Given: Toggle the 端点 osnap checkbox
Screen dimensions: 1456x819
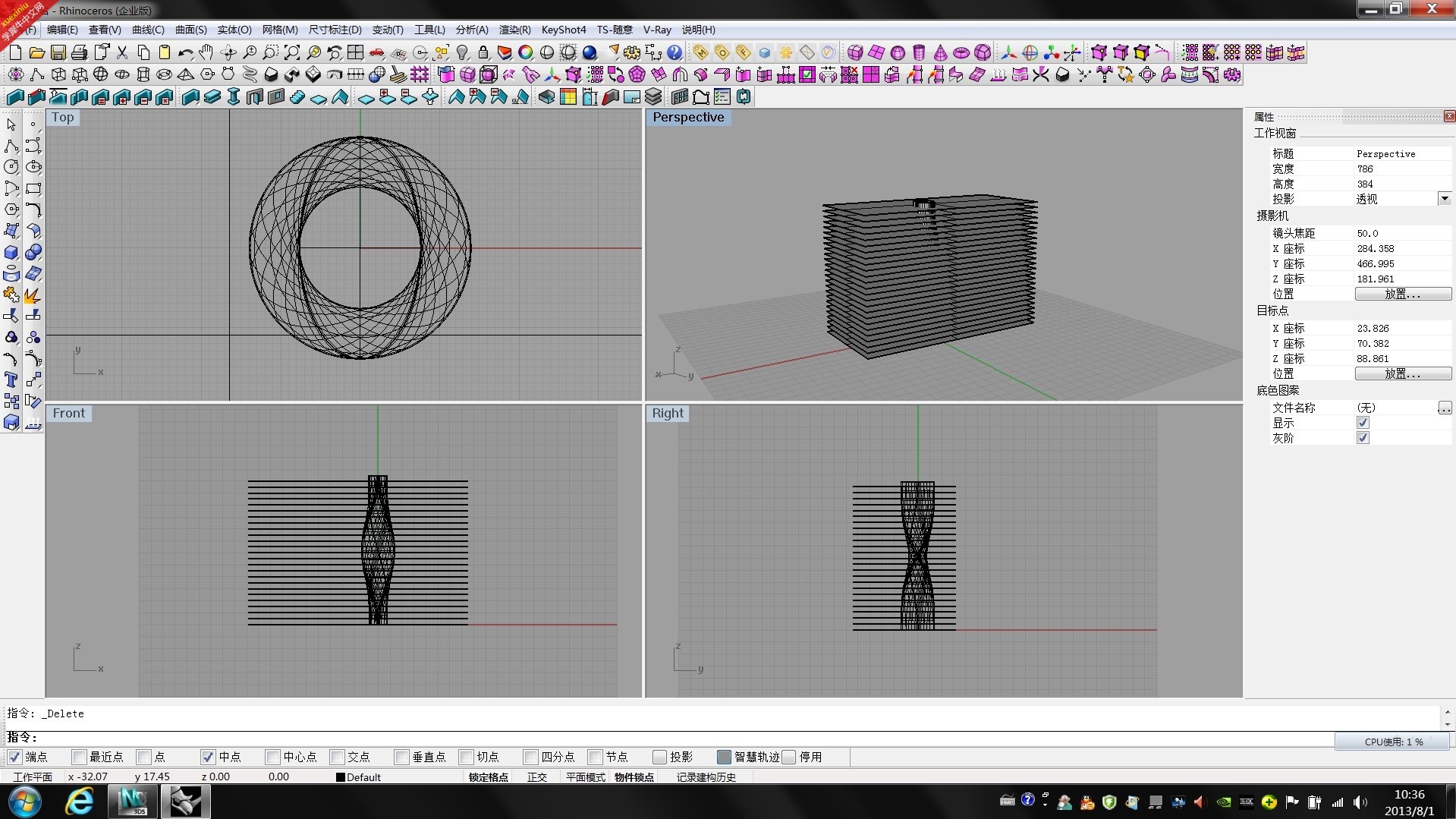Looking at the screenshot, I should click(x=14, y=757).
